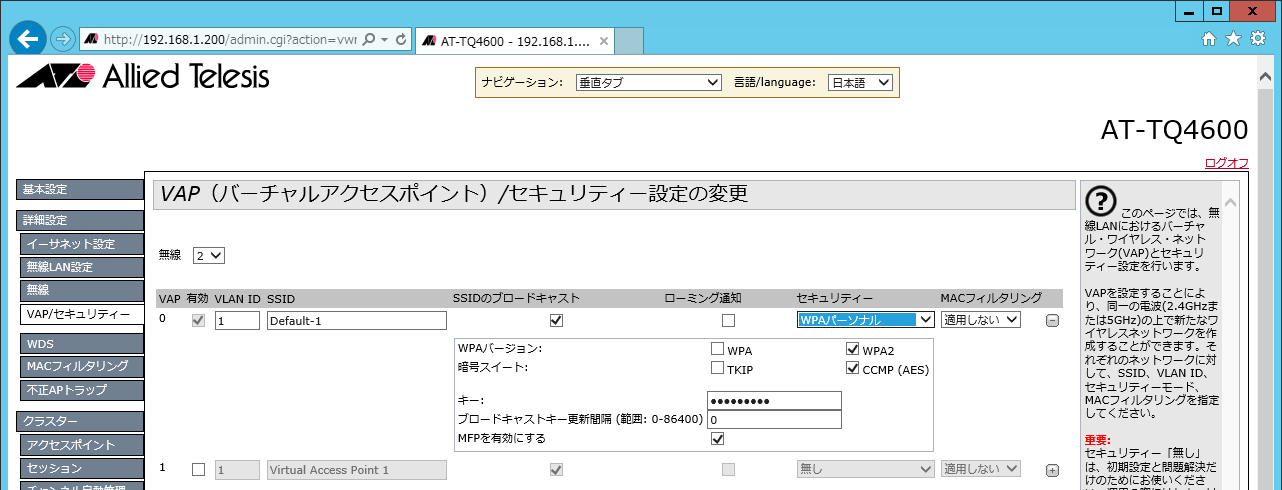Click the minus icon on VAP 0 row

[x=1052, y=321]
